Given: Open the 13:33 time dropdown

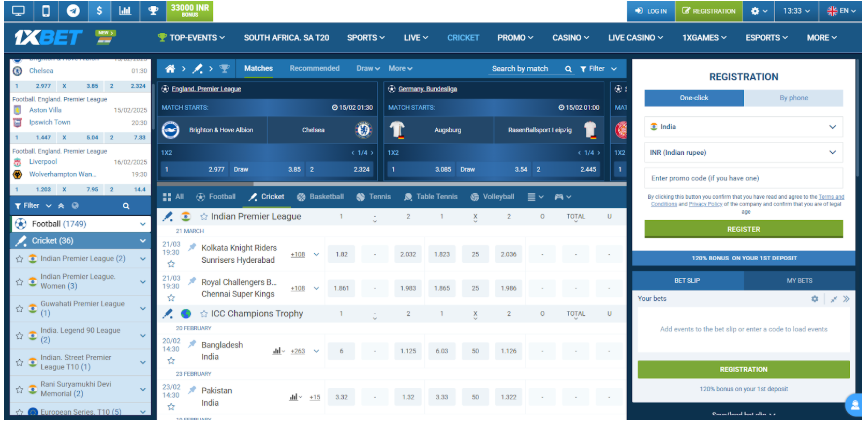Looking at the screenshot, I should (x=796, y=11).
